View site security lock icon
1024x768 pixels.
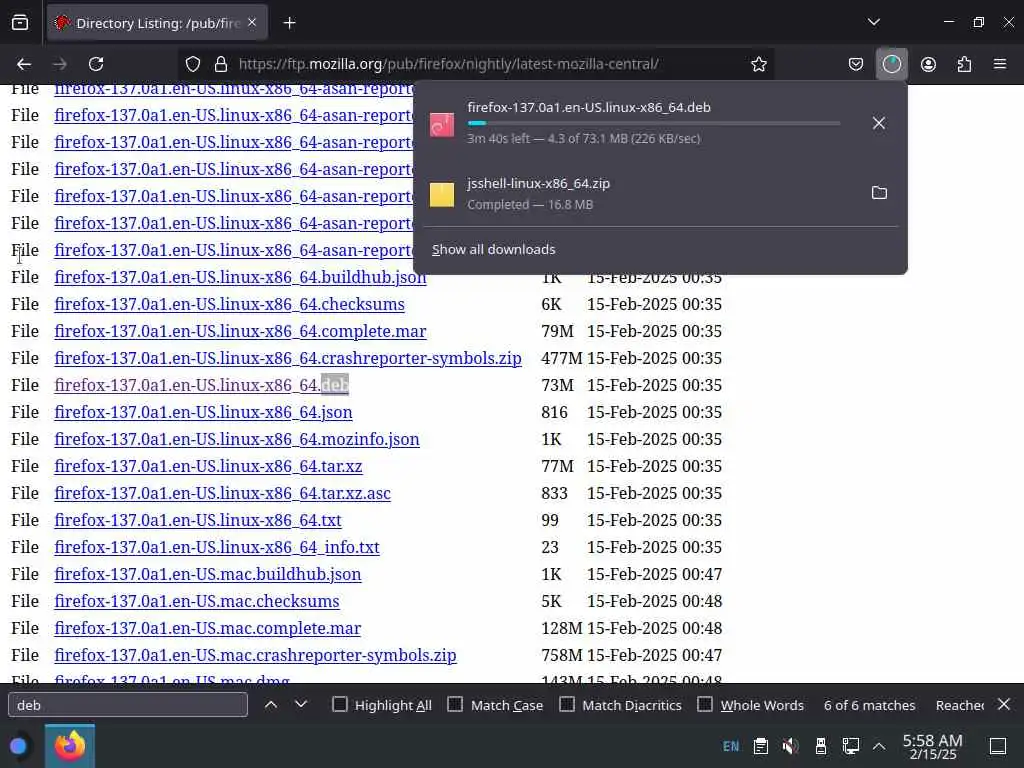[221, 64]
